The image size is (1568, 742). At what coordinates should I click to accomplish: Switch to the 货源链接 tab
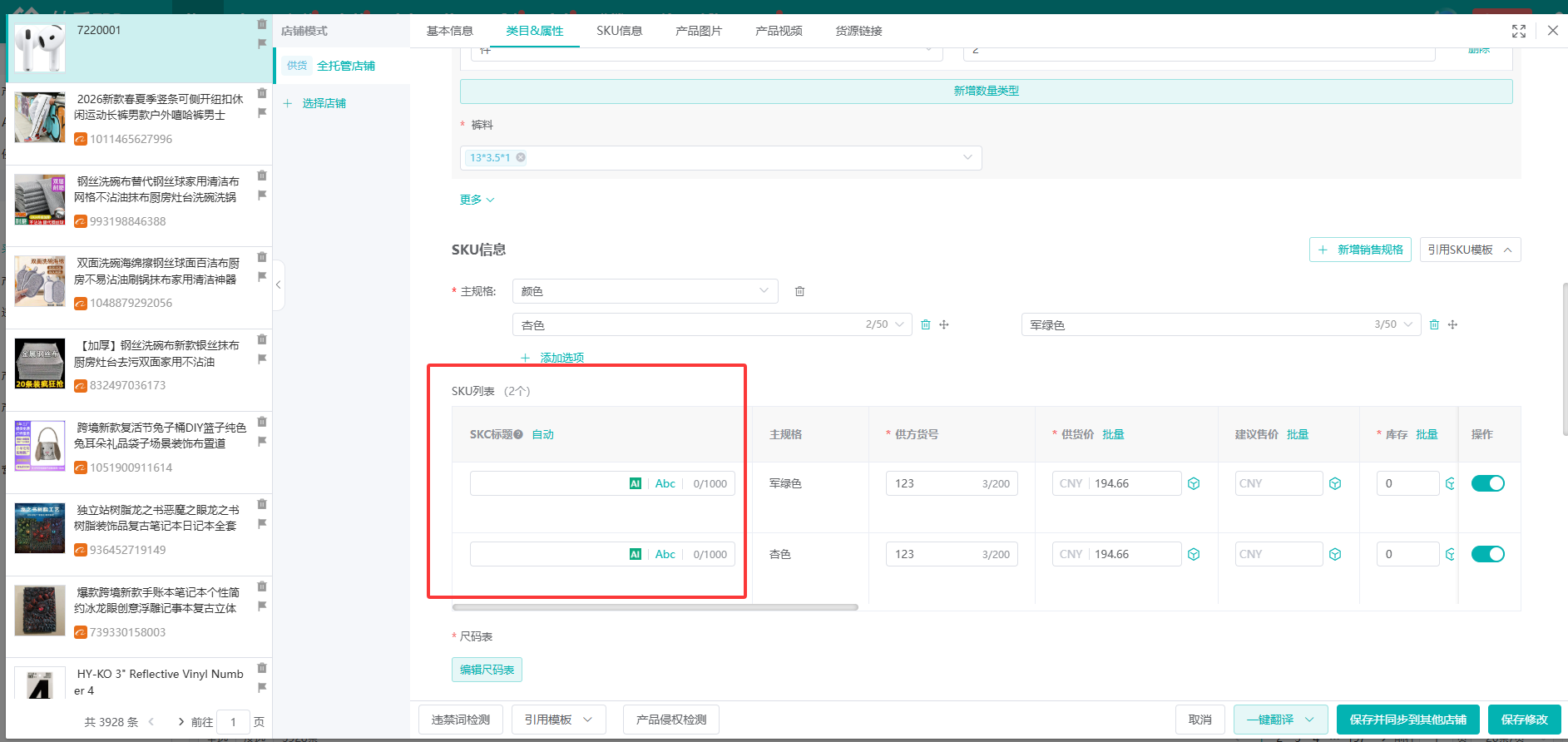(x=859, y=31)
